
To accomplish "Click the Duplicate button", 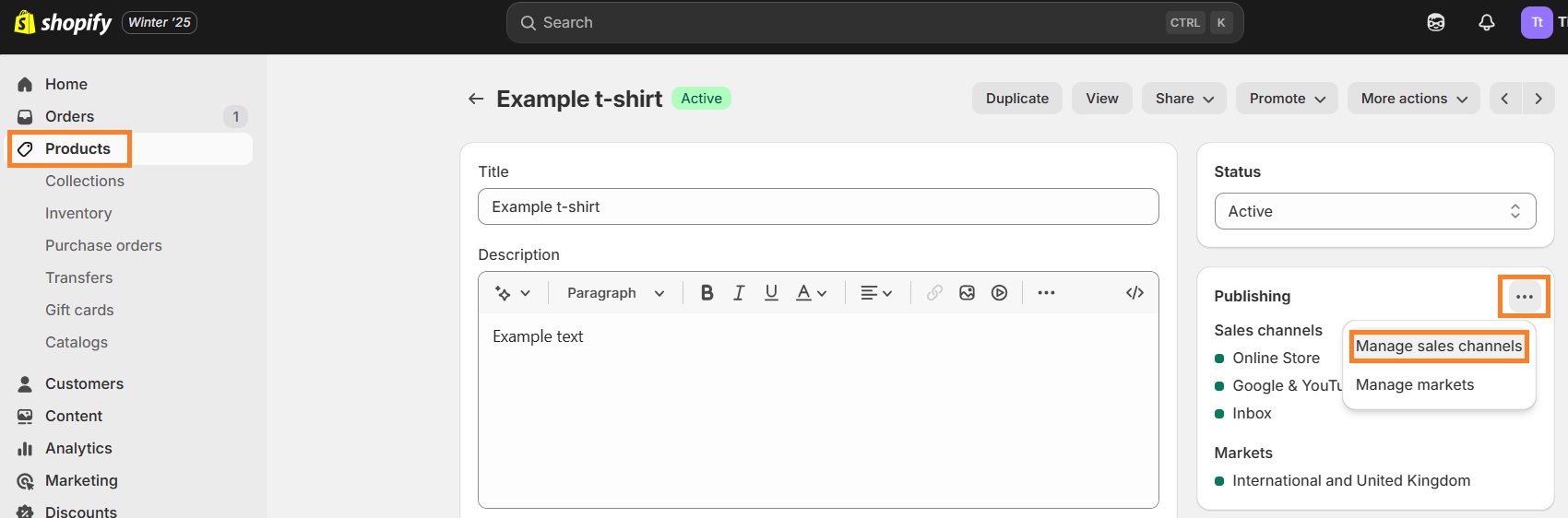I will pyautogui.click(x=1017, y=99).
